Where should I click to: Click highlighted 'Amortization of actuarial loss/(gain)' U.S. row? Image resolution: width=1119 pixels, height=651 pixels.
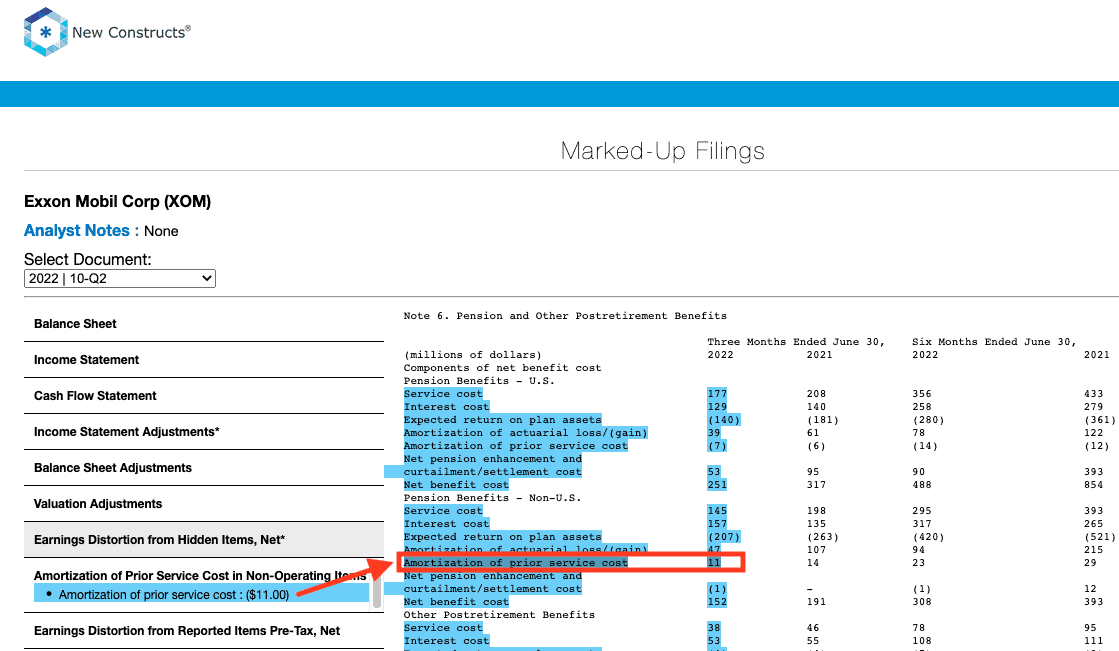tap(525, 433)
